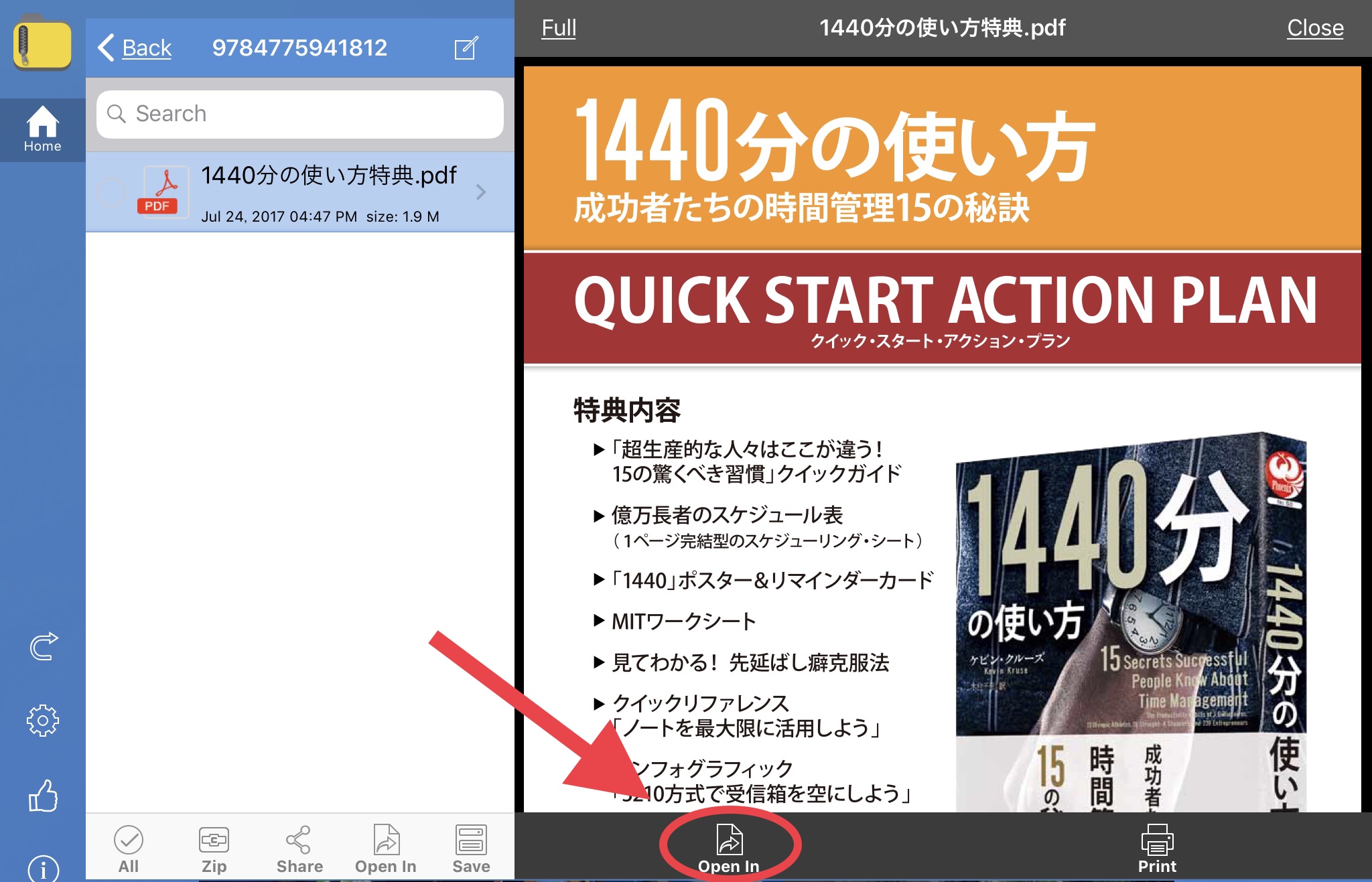Image resolution: width=1372 pixels, height=882 pixels.
Task: Click the QUICK START ACTION PLAN banner
Action: point(942,309)
